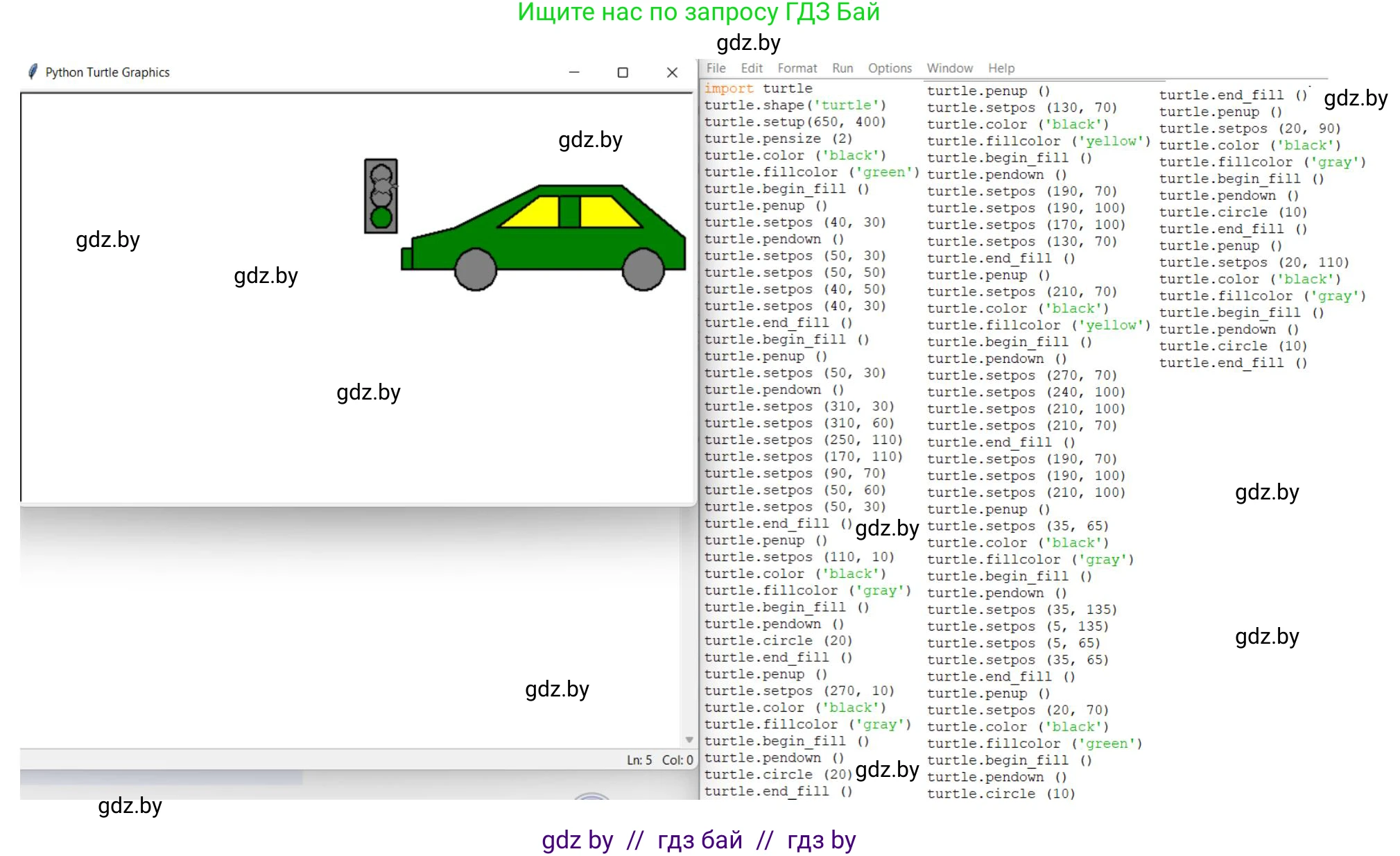Open the Help menu
1400x856 pixels.
[1001, 68]
